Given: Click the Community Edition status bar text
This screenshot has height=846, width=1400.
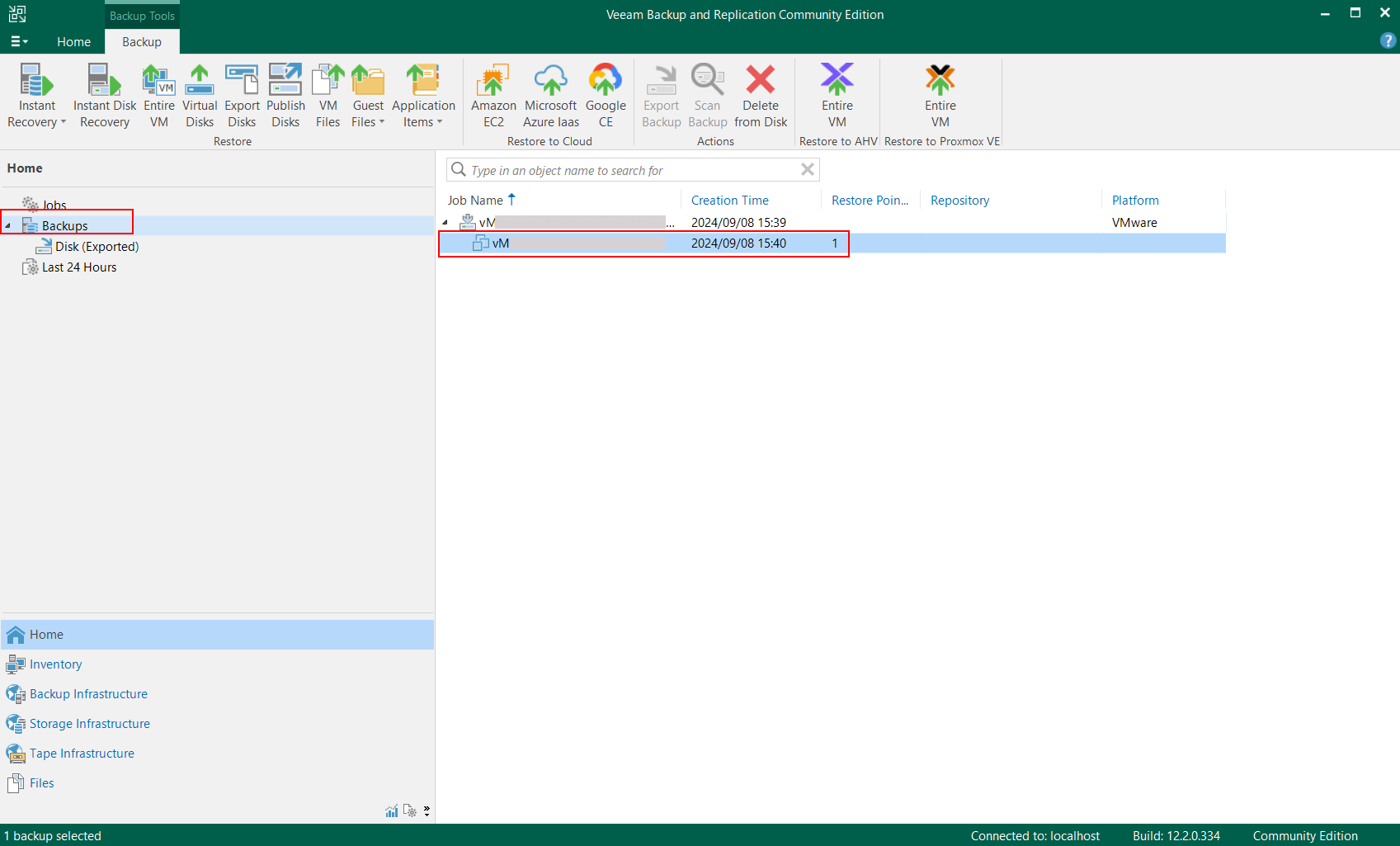Looking at the screenshot, I should pyautogui.click(x=1305, y=835).
